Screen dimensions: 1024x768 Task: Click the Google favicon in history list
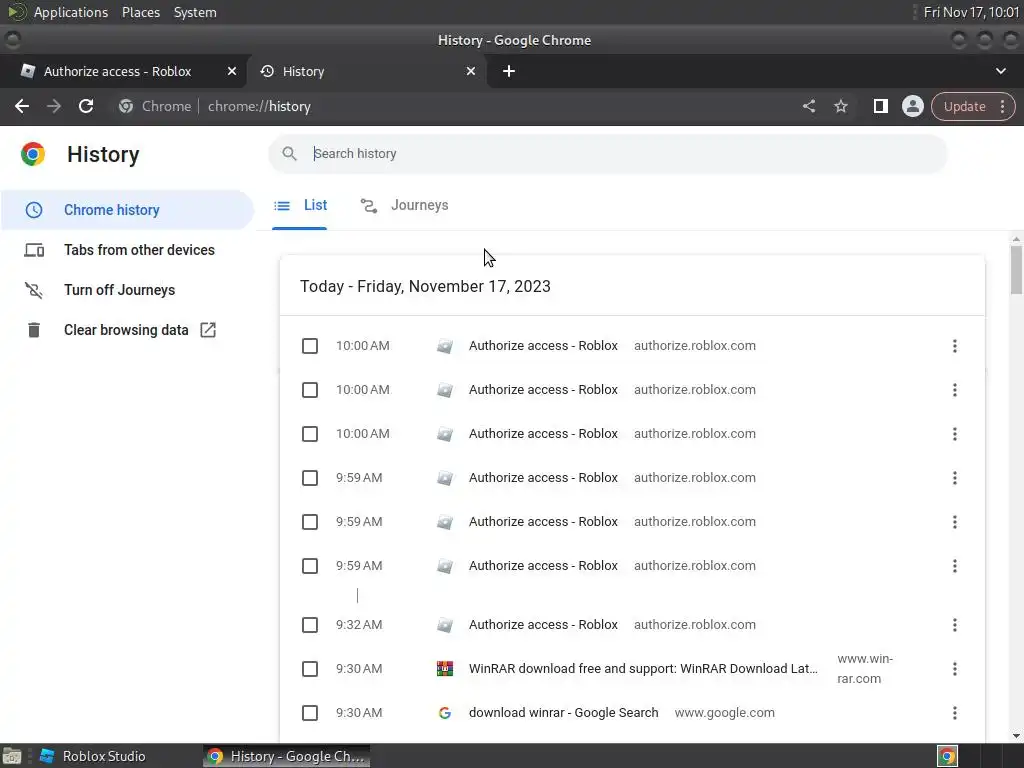click(445, 712)
